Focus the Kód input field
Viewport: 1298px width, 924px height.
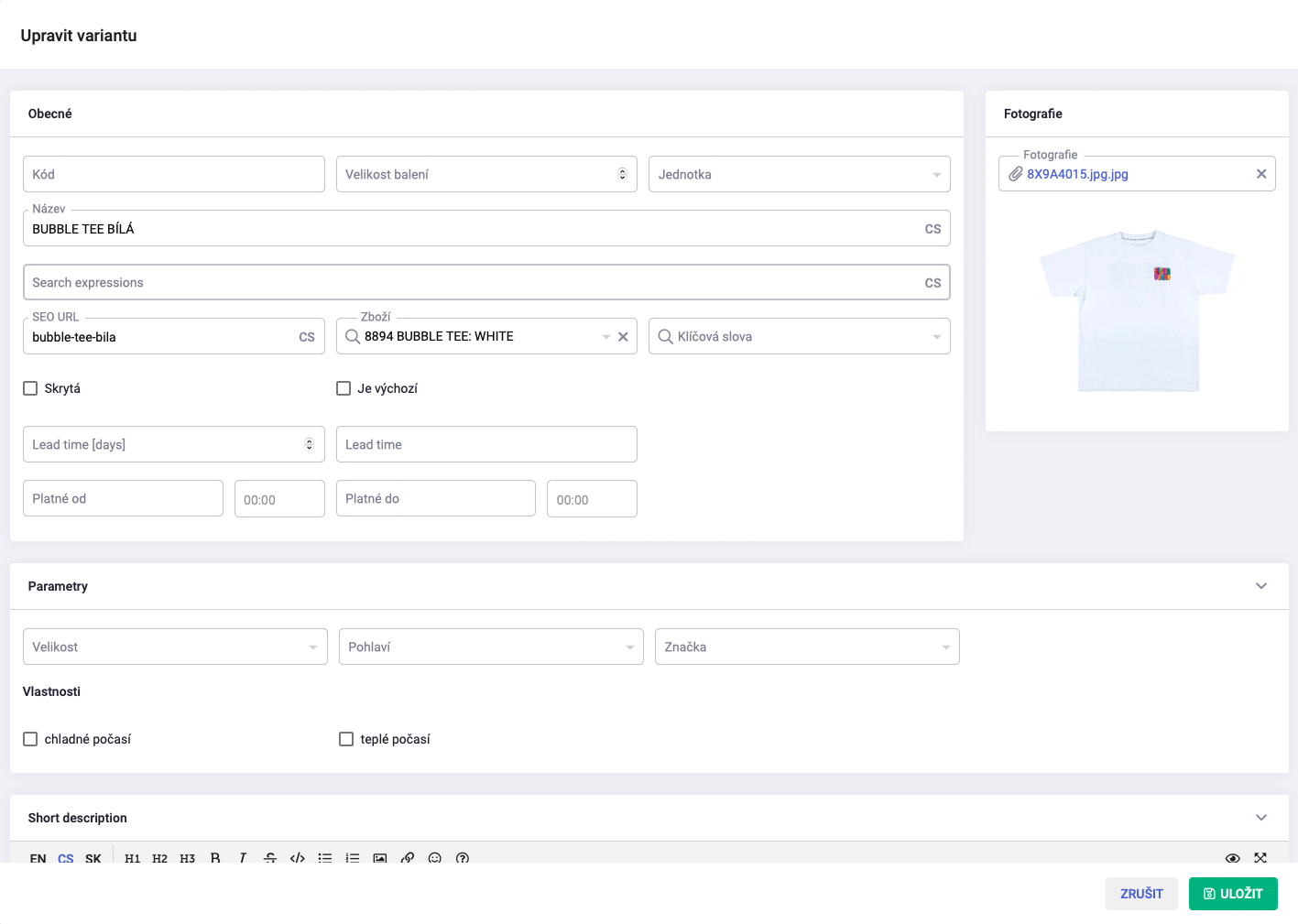[174, 174]
